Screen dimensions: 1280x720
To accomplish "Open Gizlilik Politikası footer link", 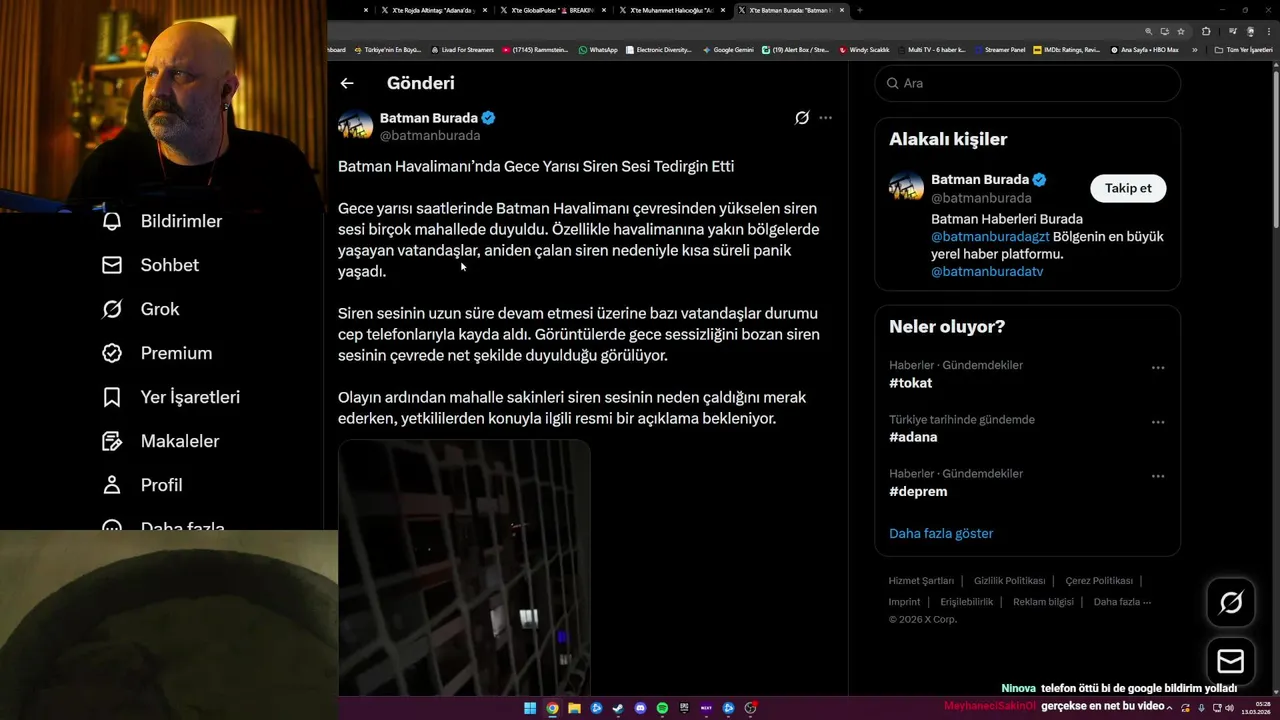I will point(1009,581).
